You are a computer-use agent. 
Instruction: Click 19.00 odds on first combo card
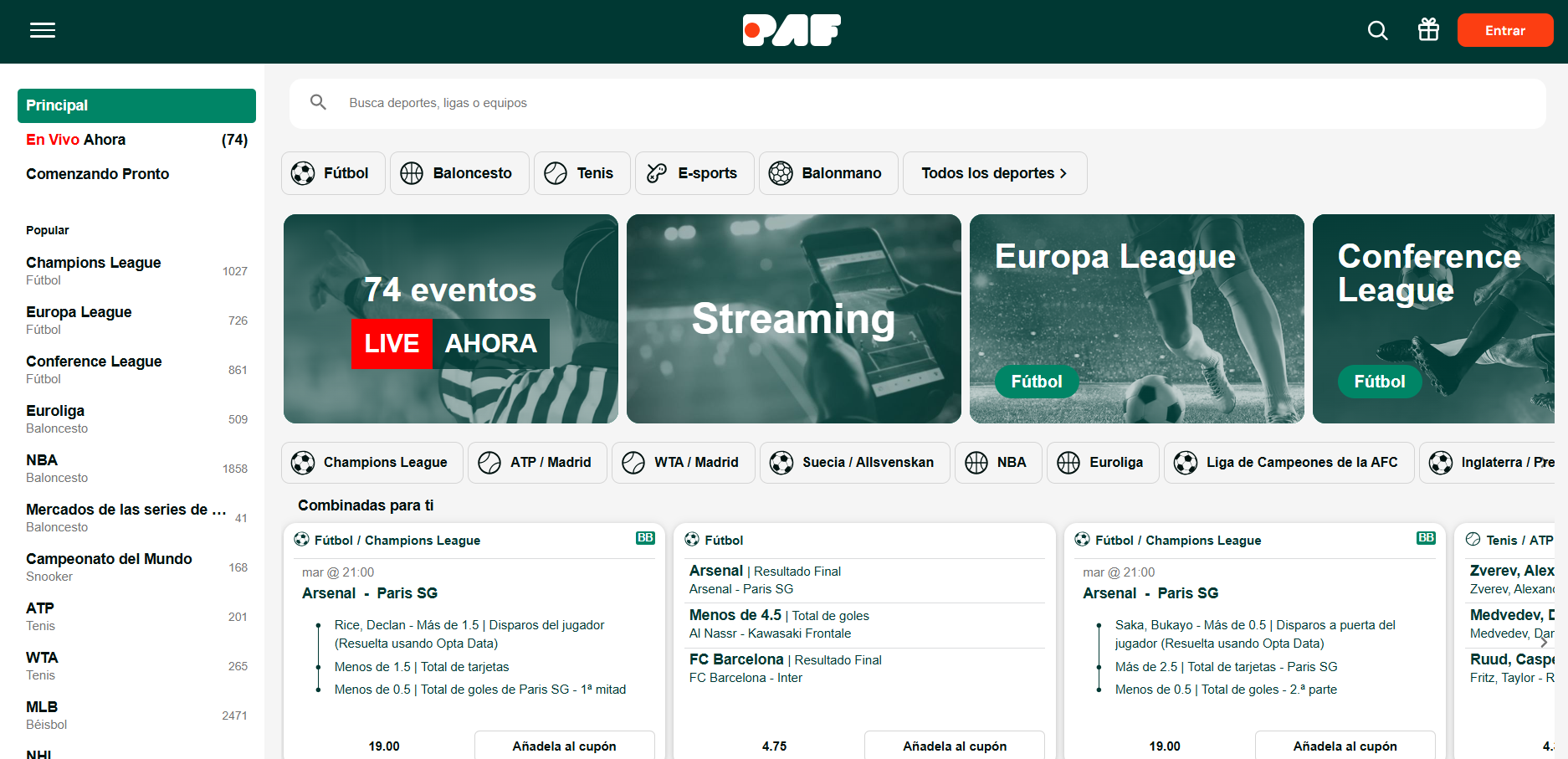pos(384,746)
